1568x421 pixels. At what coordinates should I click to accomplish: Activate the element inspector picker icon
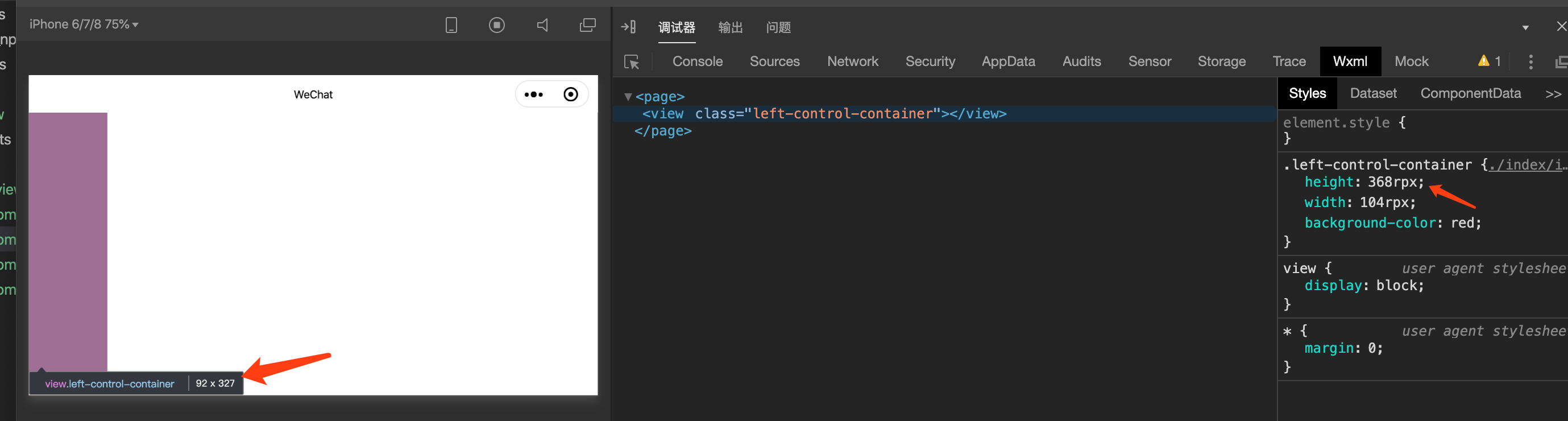(632, 61)
